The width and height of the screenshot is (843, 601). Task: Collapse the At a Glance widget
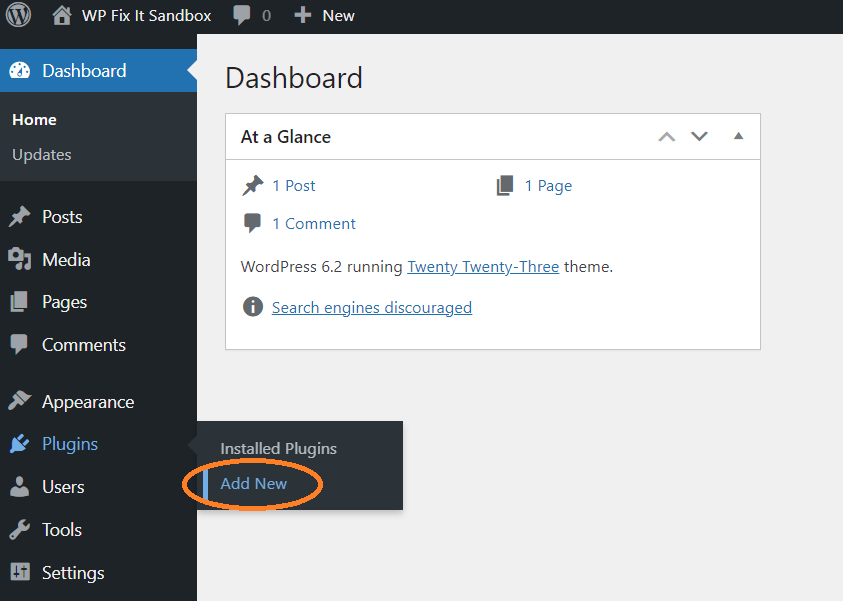738,136
